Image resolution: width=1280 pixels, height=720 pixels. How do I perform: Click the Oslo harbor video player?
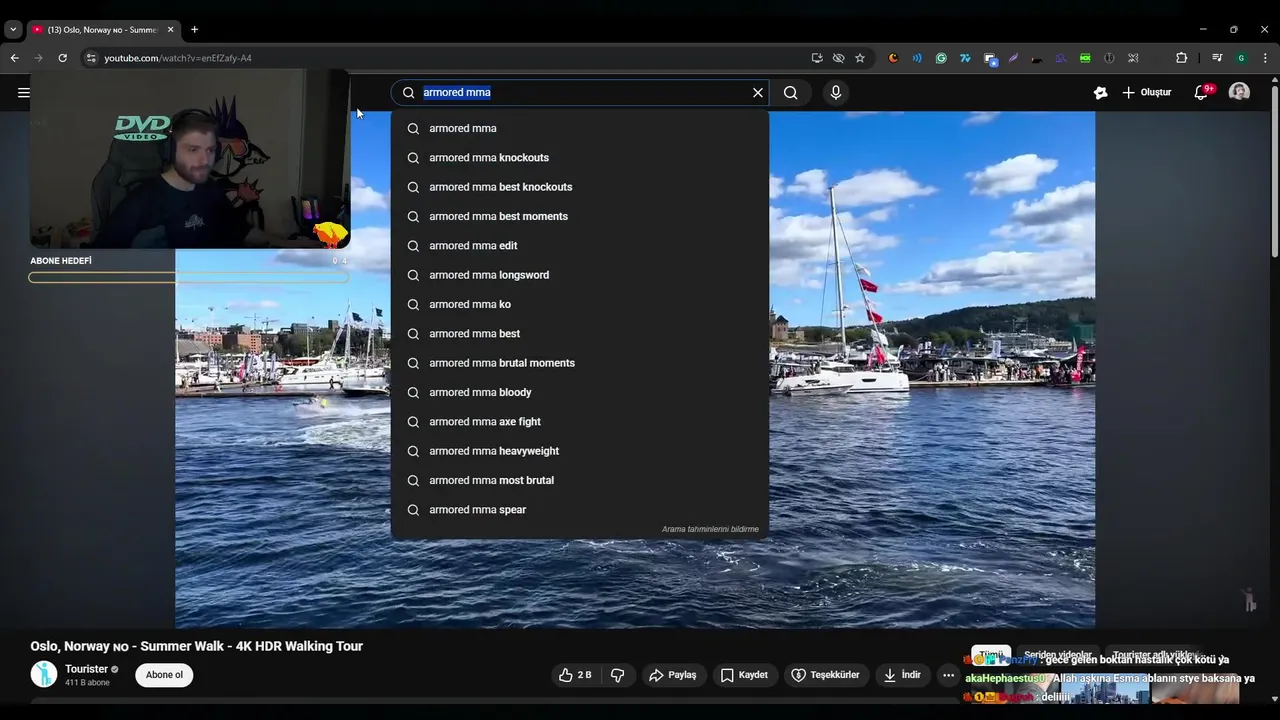(635, 370)
